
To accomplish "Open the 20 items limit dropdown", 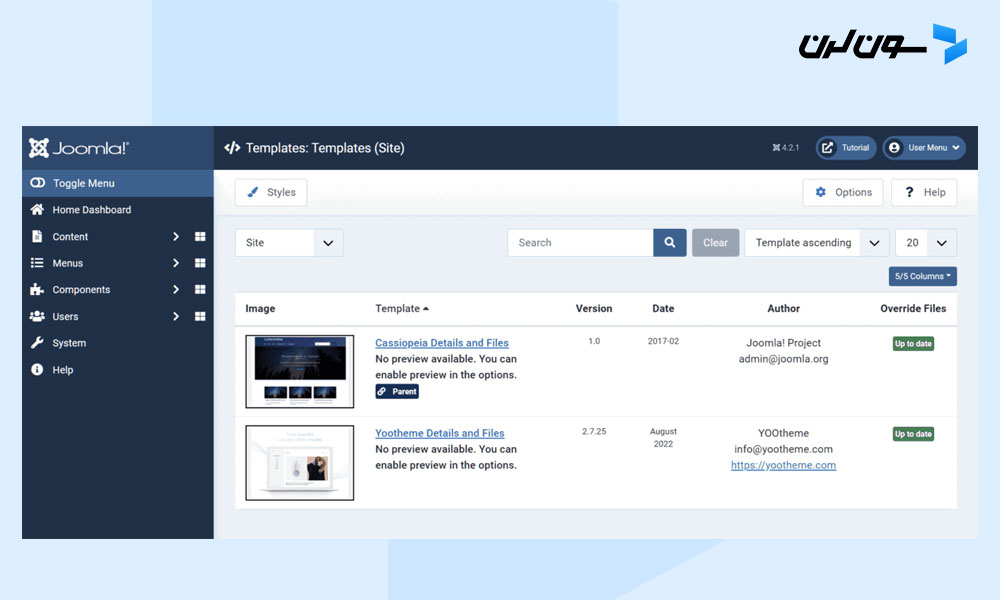I will coord(926,243).
